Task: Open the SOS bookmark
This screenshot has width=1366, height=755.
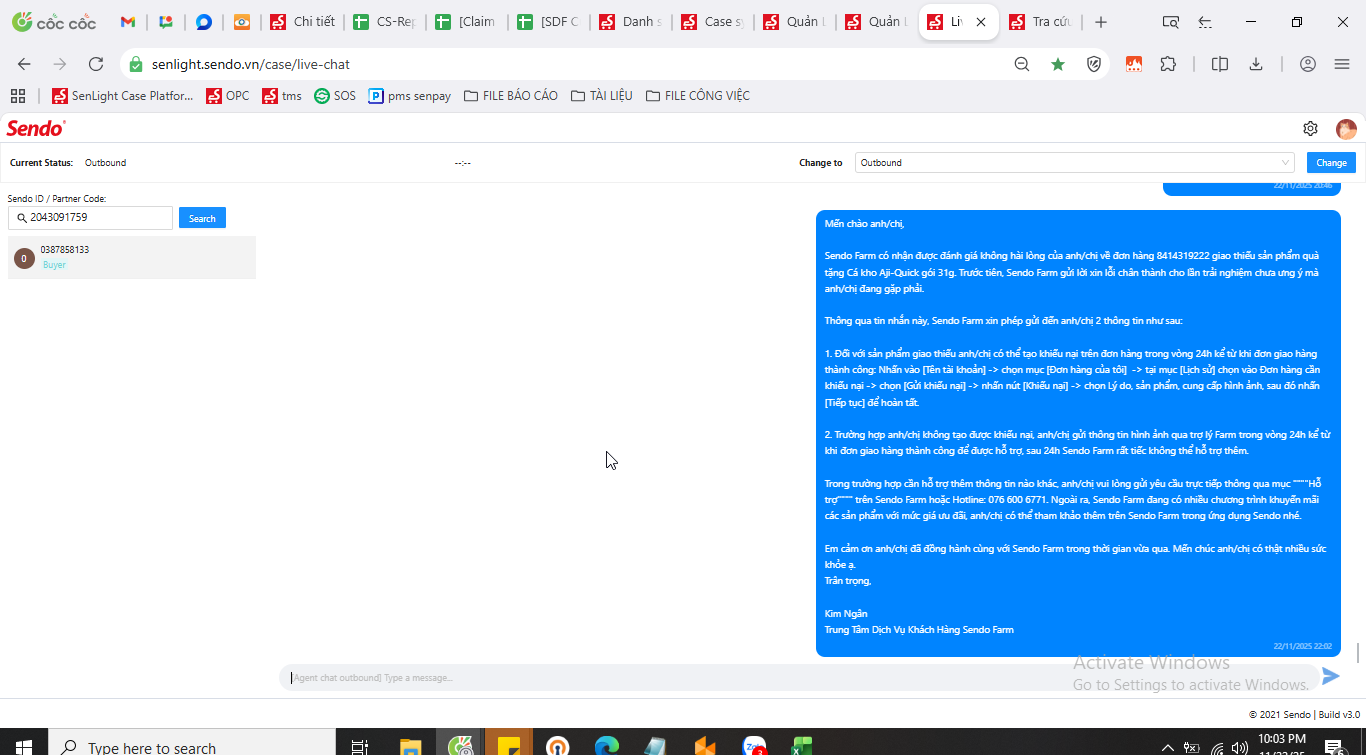Action: pos(335,96)
